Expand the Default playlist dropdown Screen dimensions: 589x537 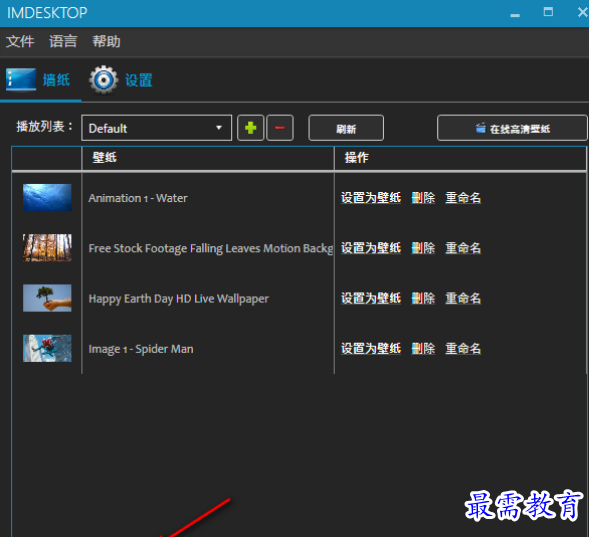click(157, 128)
